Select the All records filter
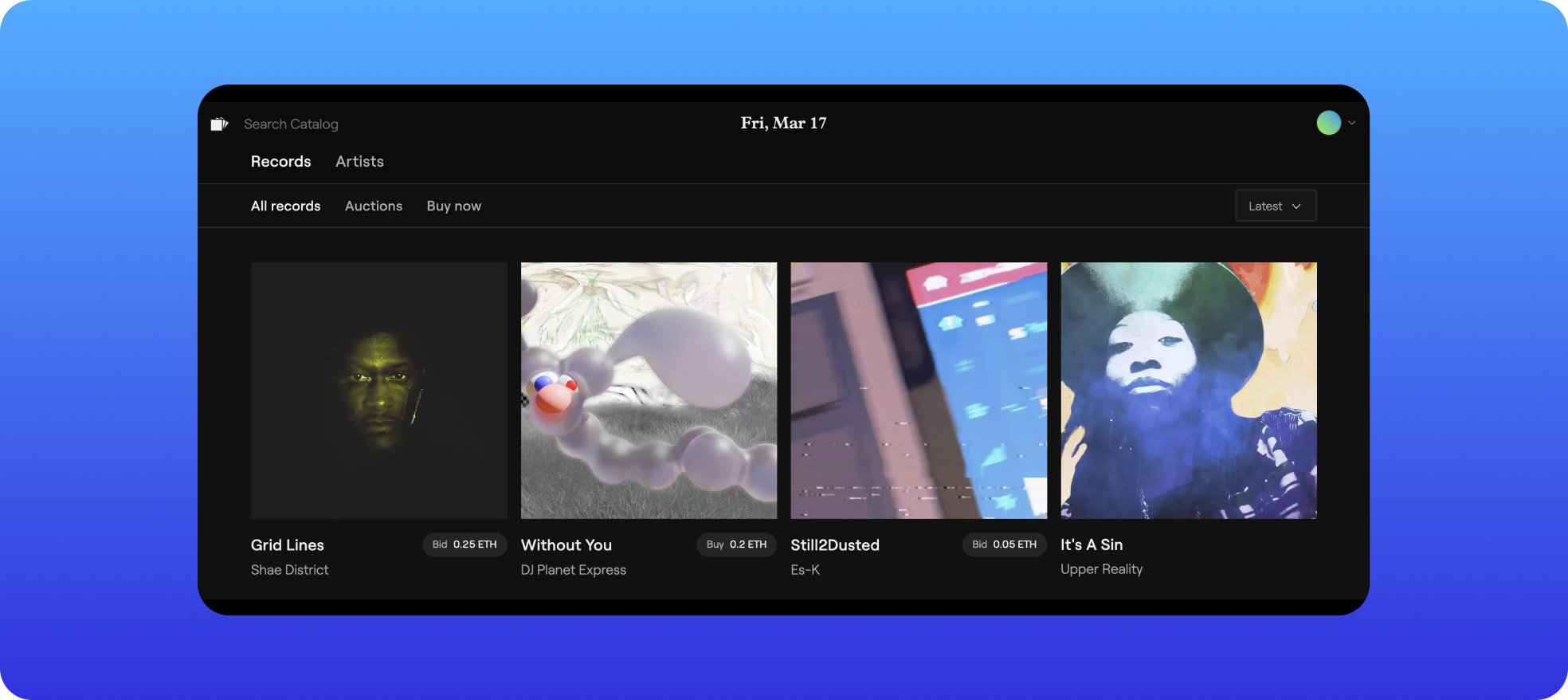This screenshot has width=1568, height=700. click(285, 206)
